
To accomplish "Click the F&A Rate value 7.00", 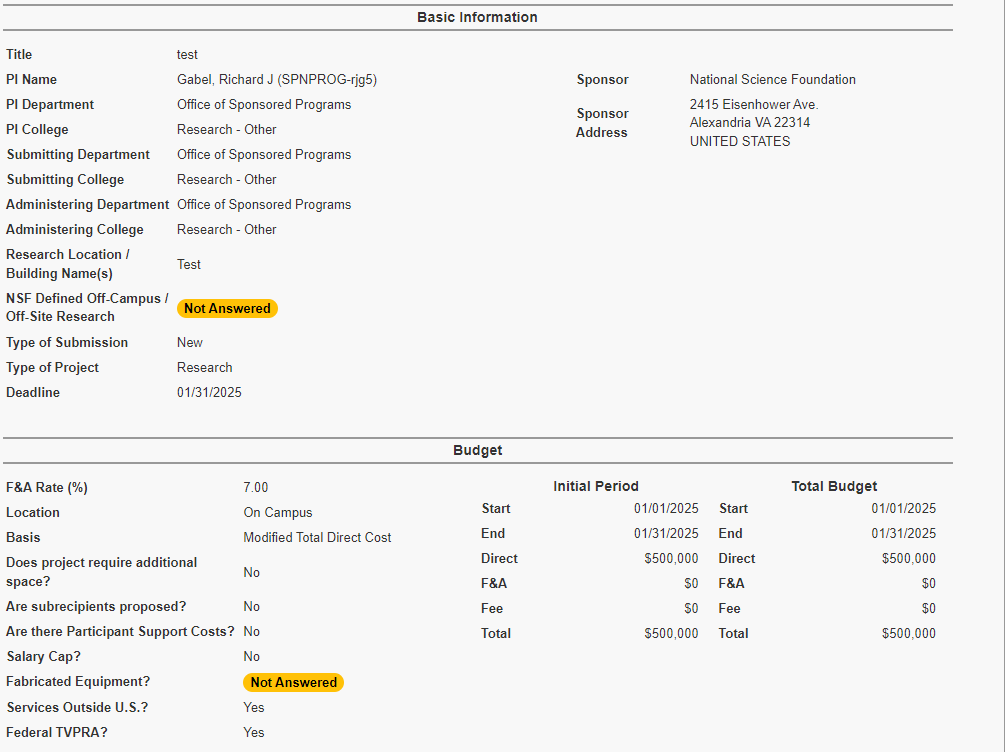I will [x=256, y=488].
